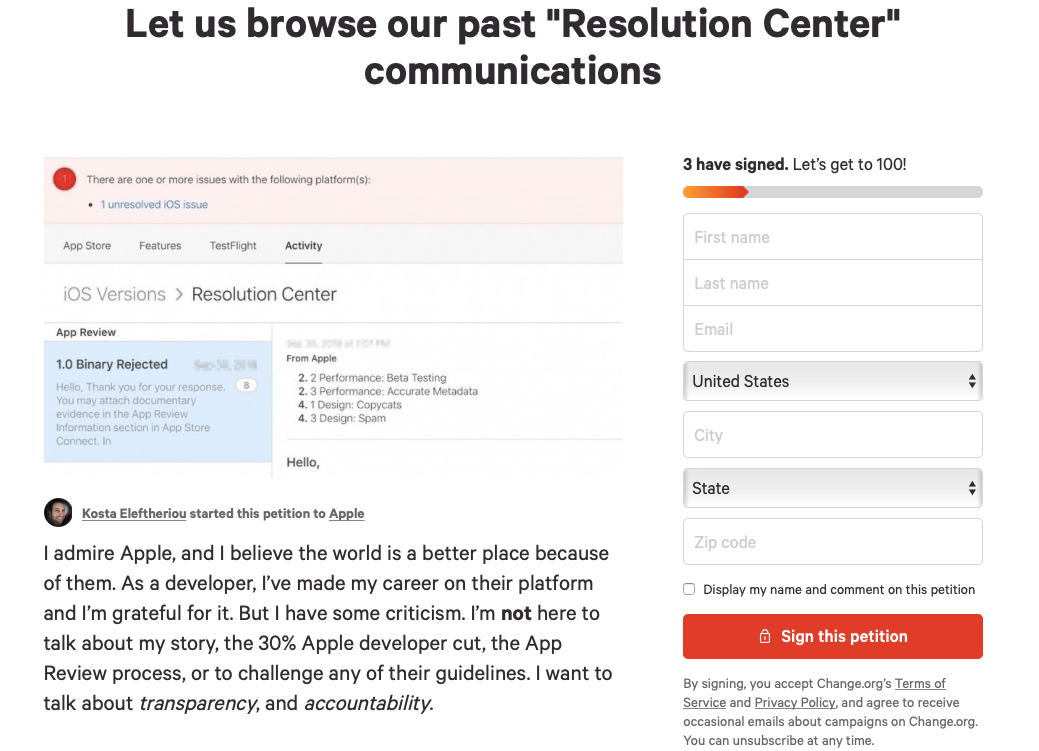
Task: Click Kosta Eleftheriou's profile avatar
Action: click(58, 513)
